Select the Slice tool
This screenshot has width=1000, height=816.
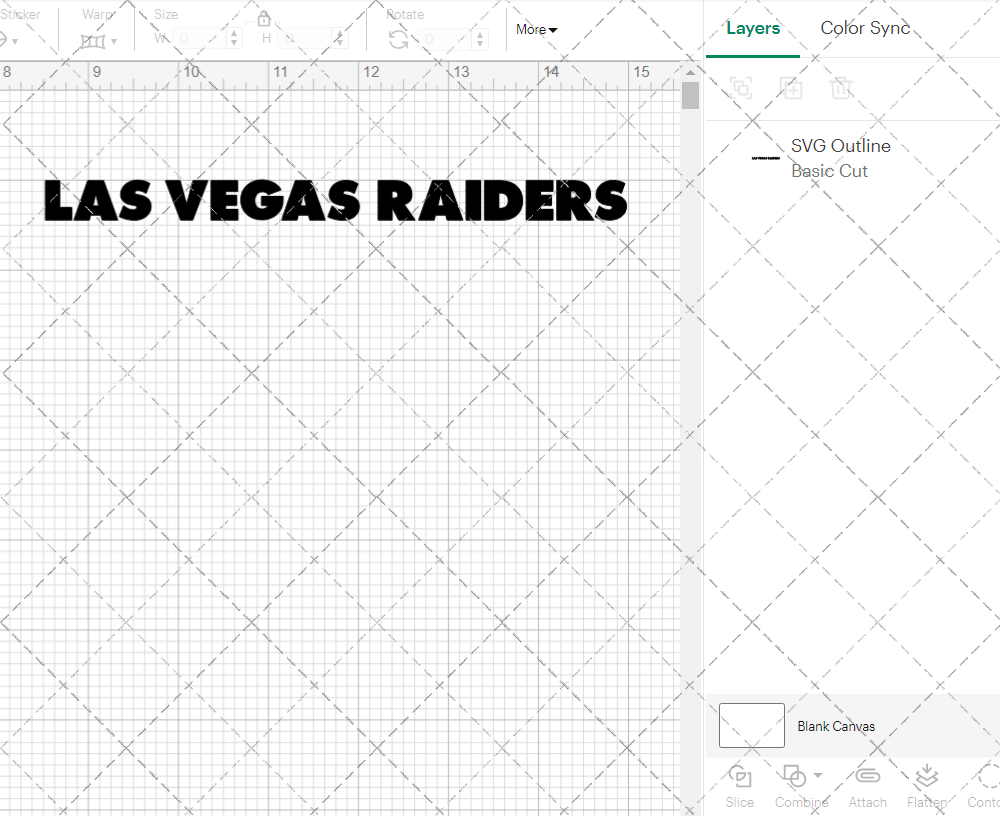click(739, 786)
